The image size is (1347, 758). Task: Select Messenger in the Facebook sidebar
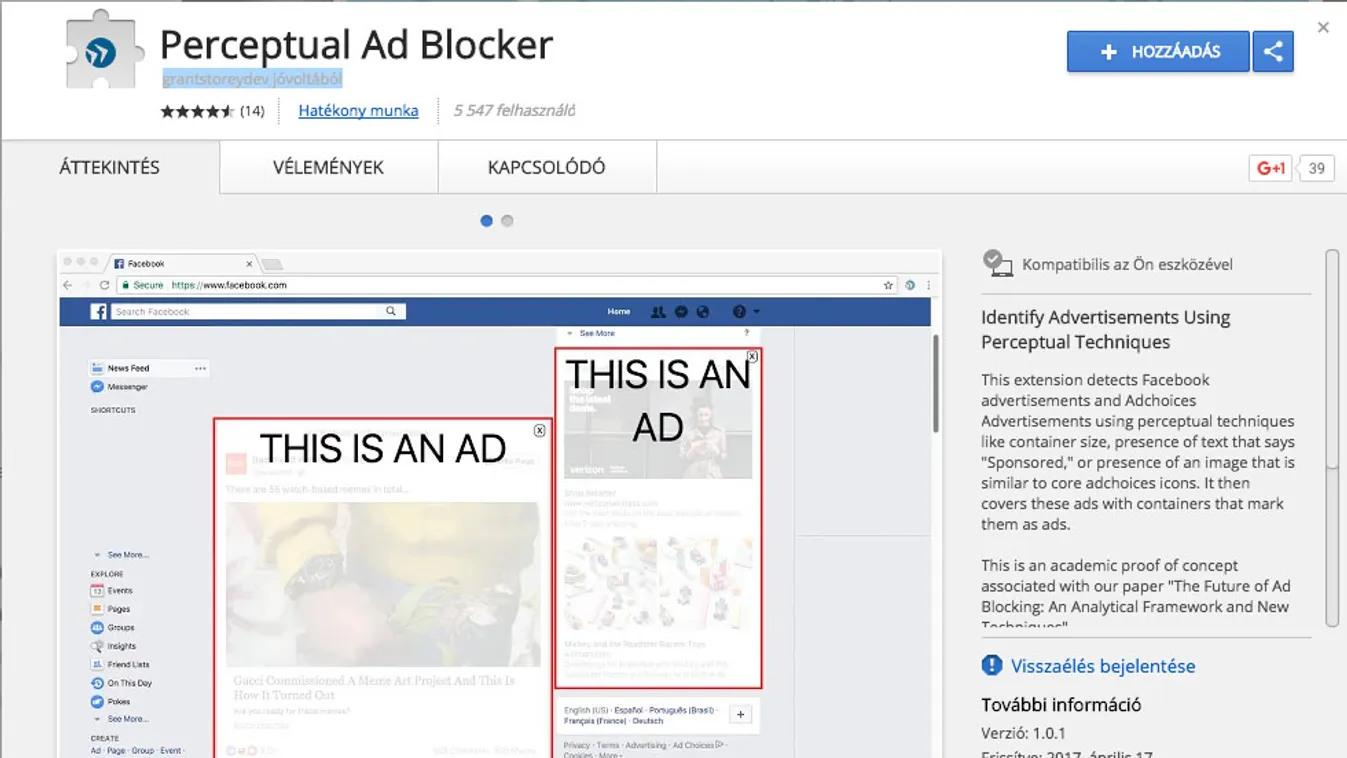(x=120, y=387)
